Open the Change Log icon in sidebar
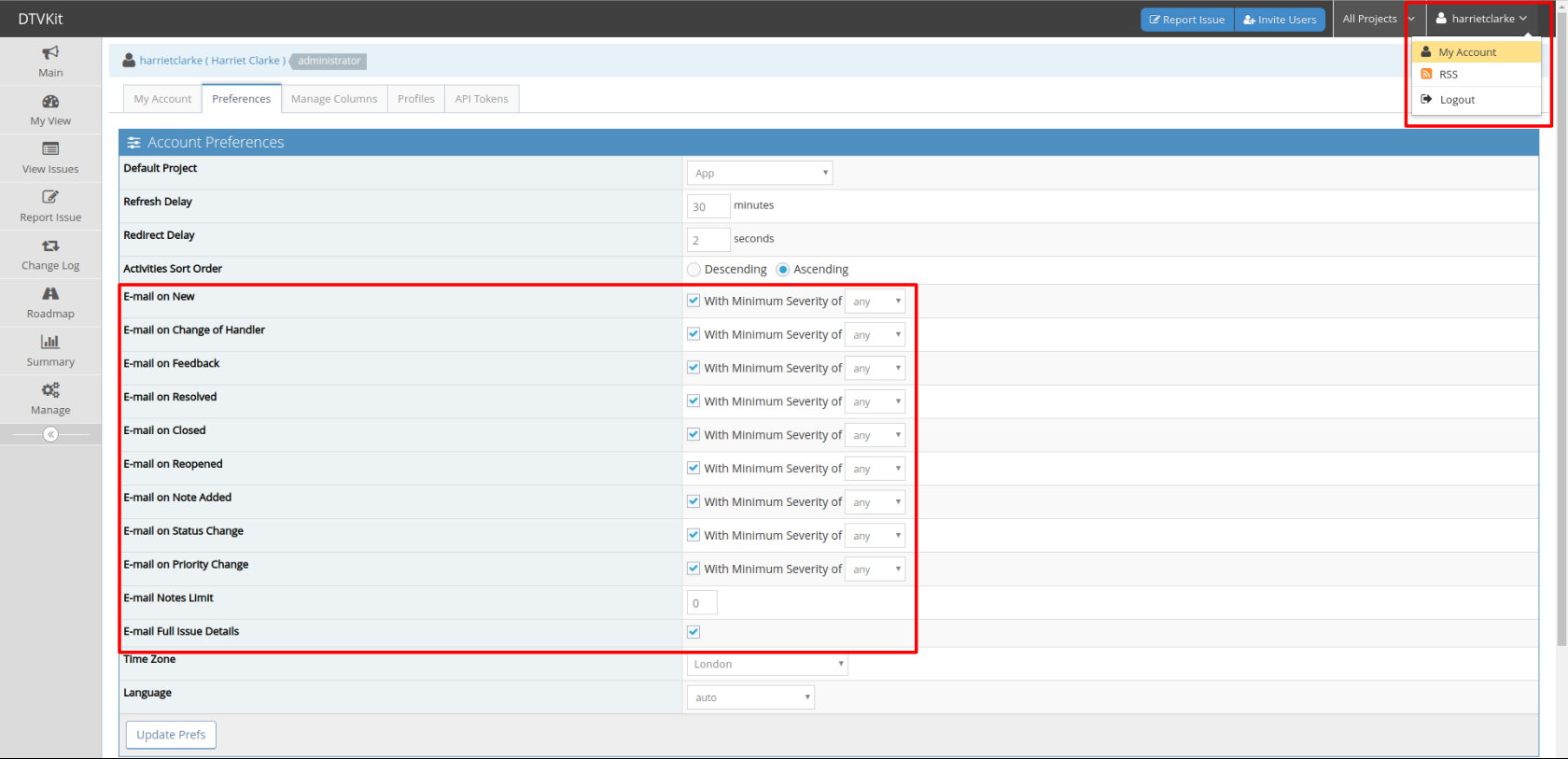Image resolution: width=1568 pixels, height=759 pixels. pos(50,246)
